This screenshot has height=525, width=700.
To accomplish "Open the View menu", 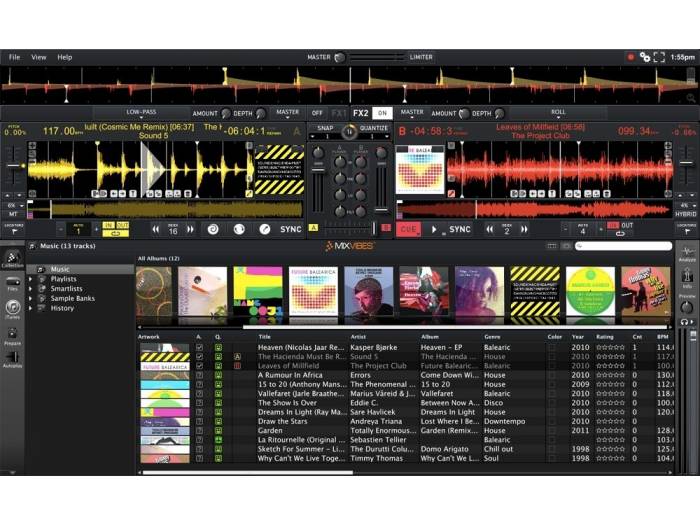I will click(x=39, y=57).
